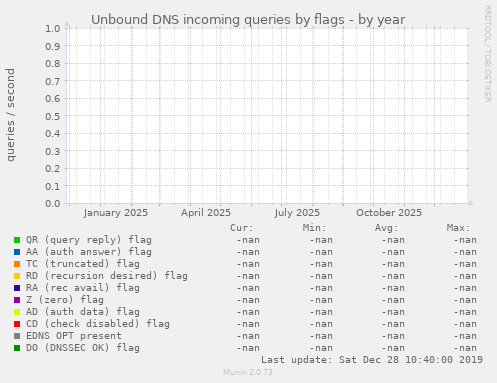Click the 'July 2025' x-axis label

pyautogui.click(x=297, y=213)
